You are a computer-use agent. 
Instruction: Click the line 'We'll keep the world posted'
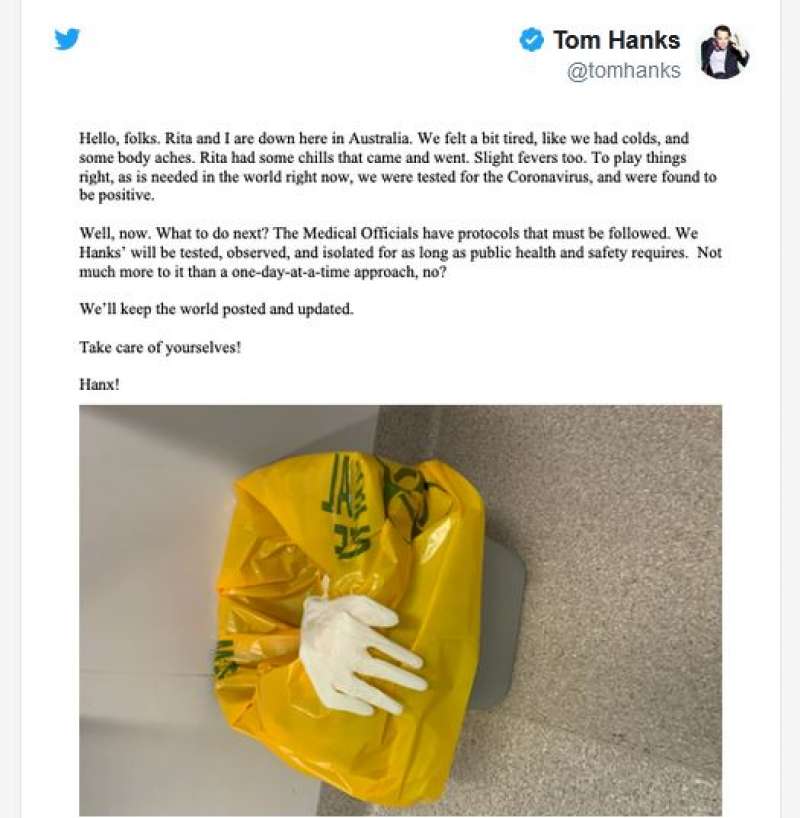216,309
